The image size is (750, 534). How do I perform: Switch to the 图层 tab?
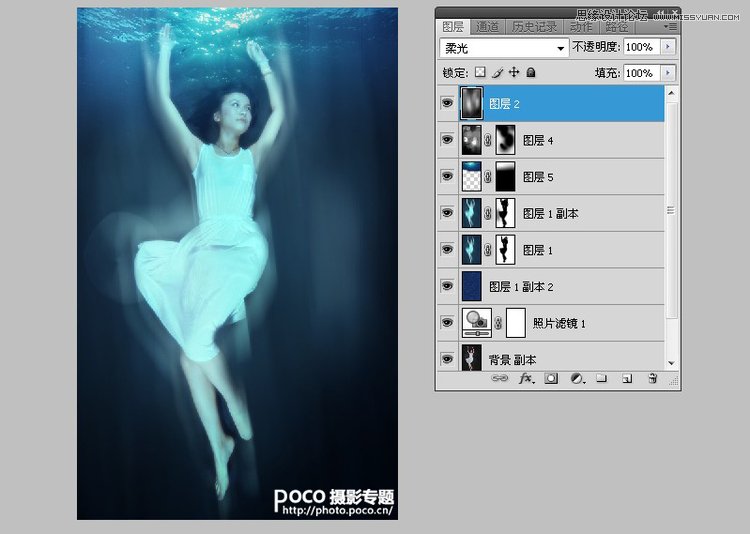(x=453, y=27)
